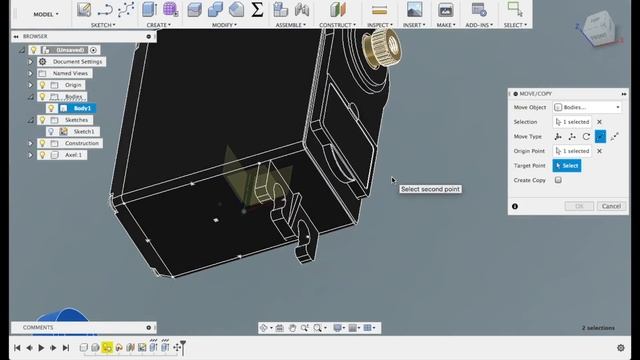Screen dimensions: 640x360
Task: Open Change Parameters sigma icon
Action: [x=257, y=10]
